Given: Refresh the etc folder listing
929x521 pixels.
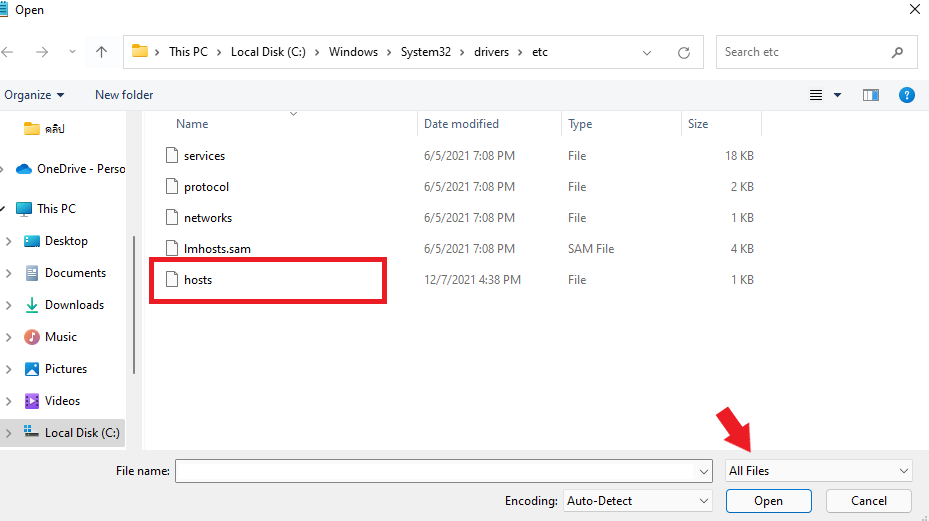Looking at the screenshot, I should [x=684, y=53].
